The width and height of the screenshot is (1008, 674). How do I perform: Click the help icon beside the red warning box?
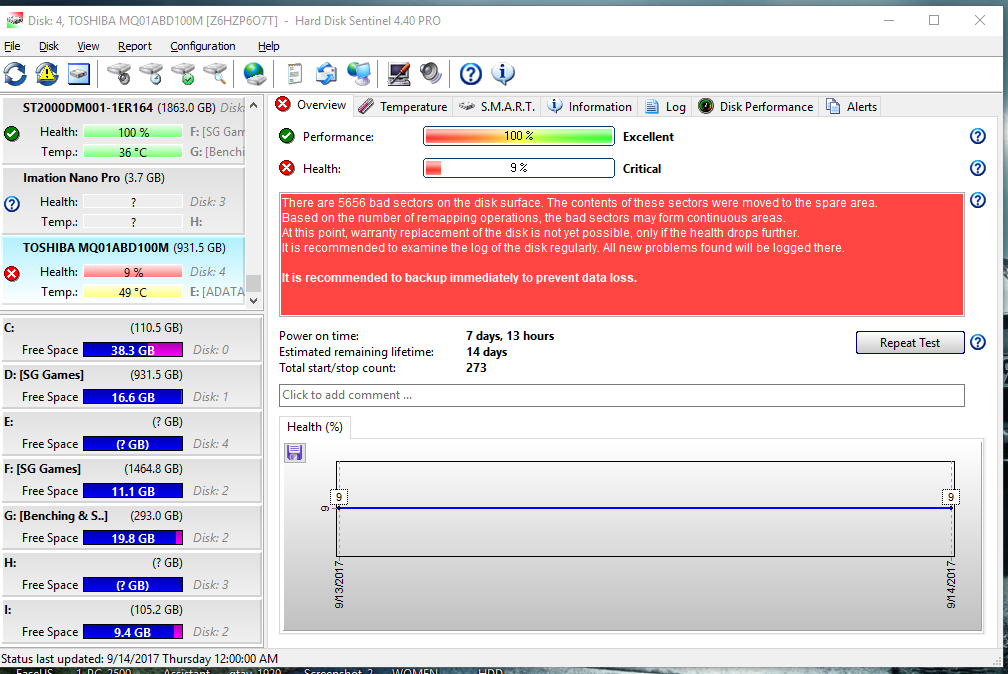[x=978, y=201]
